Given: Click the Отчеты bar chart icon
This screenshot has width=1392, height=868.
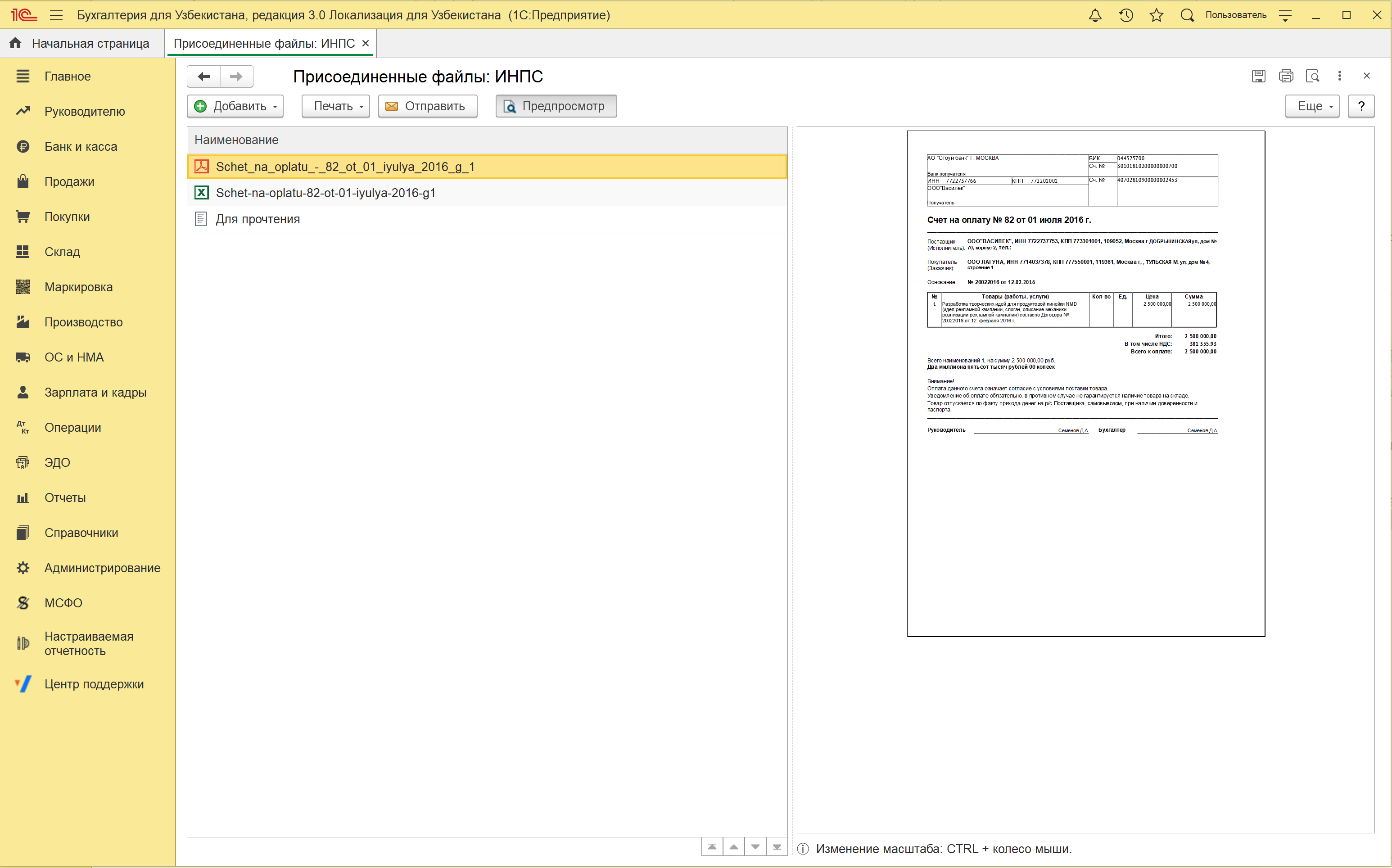Looking at the screenshot, I should tap(23, 498).
